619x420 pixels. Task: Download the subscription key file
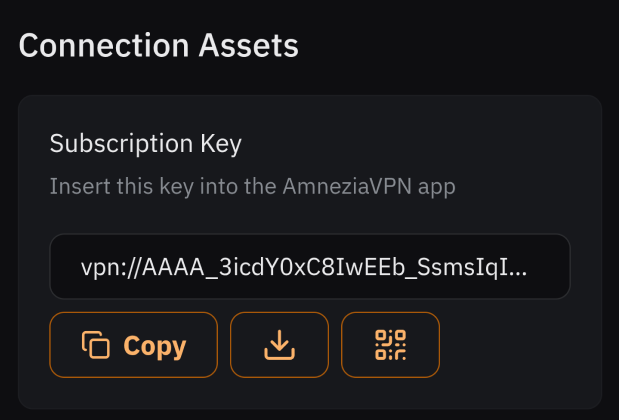[280, 345]
